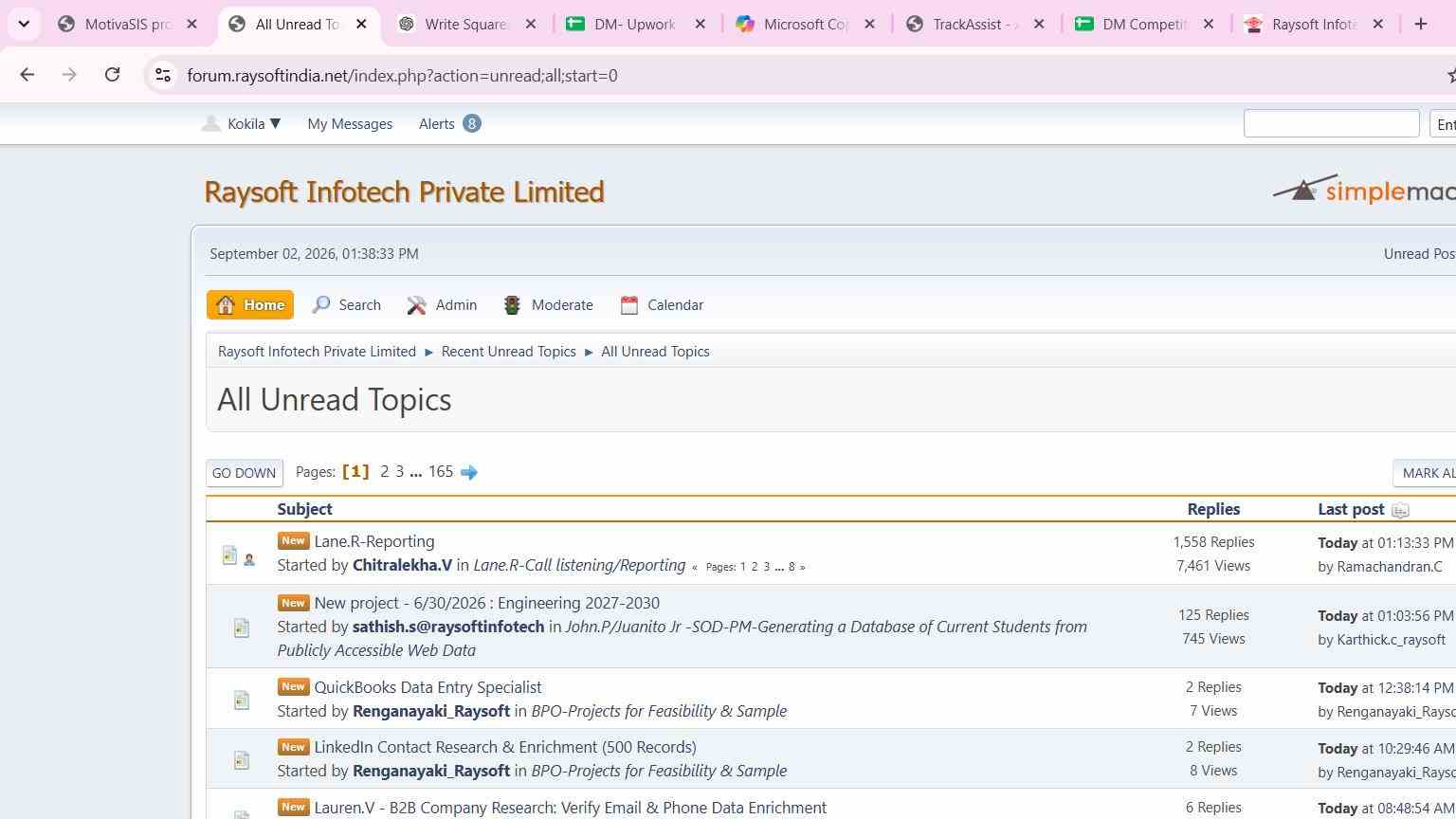The image size is (1456, 819).
Task: Open the Calendar menu item
Action: (662, 305)
